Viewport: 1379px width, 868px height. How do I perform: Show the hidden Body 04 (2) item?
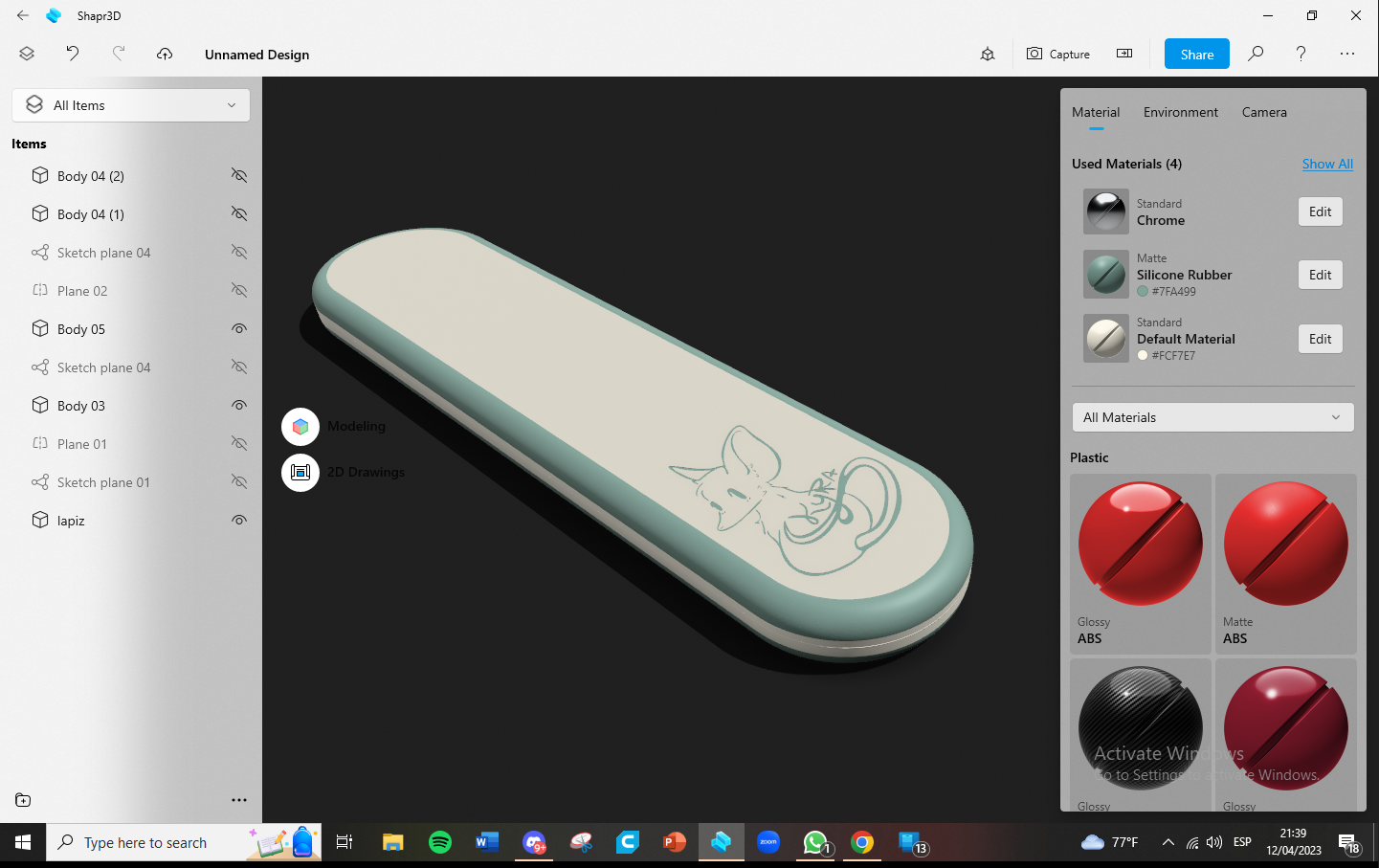coord(239,175)
